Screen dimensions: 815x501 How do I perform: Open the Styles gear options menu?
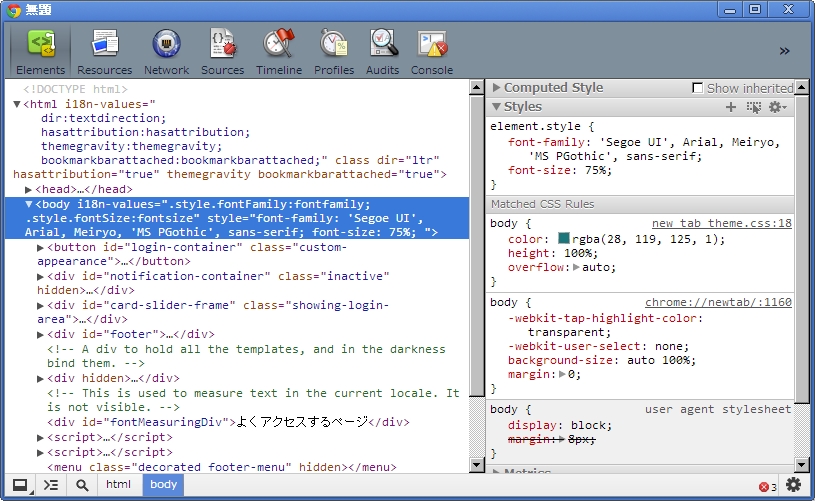778,107
